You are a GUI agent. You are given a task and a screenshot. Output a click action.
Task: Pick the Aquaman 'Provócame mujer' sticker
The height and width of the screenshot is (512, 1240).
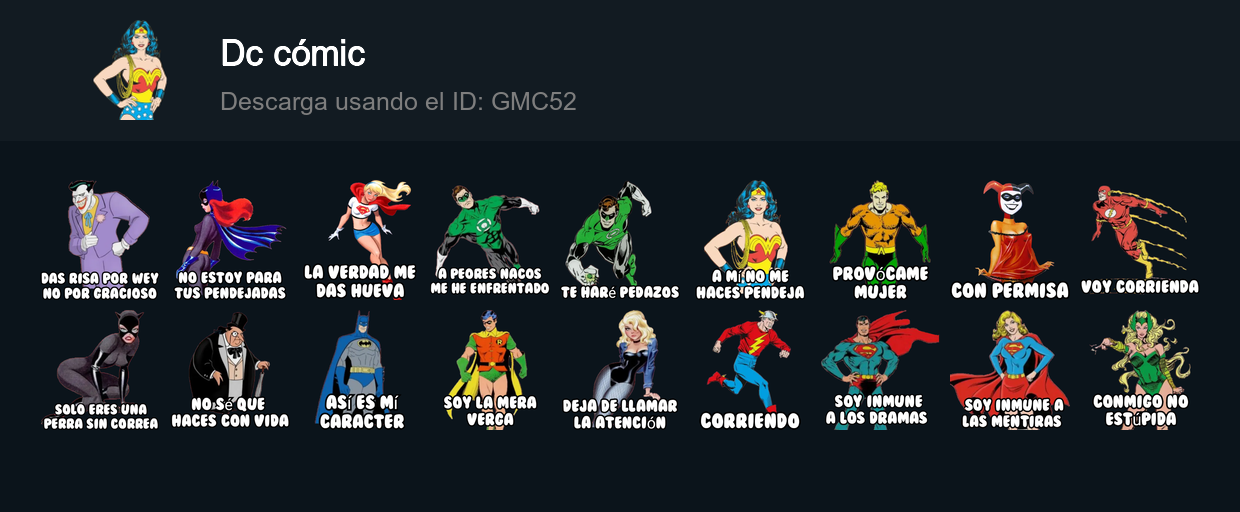click(x=880, y=241)
